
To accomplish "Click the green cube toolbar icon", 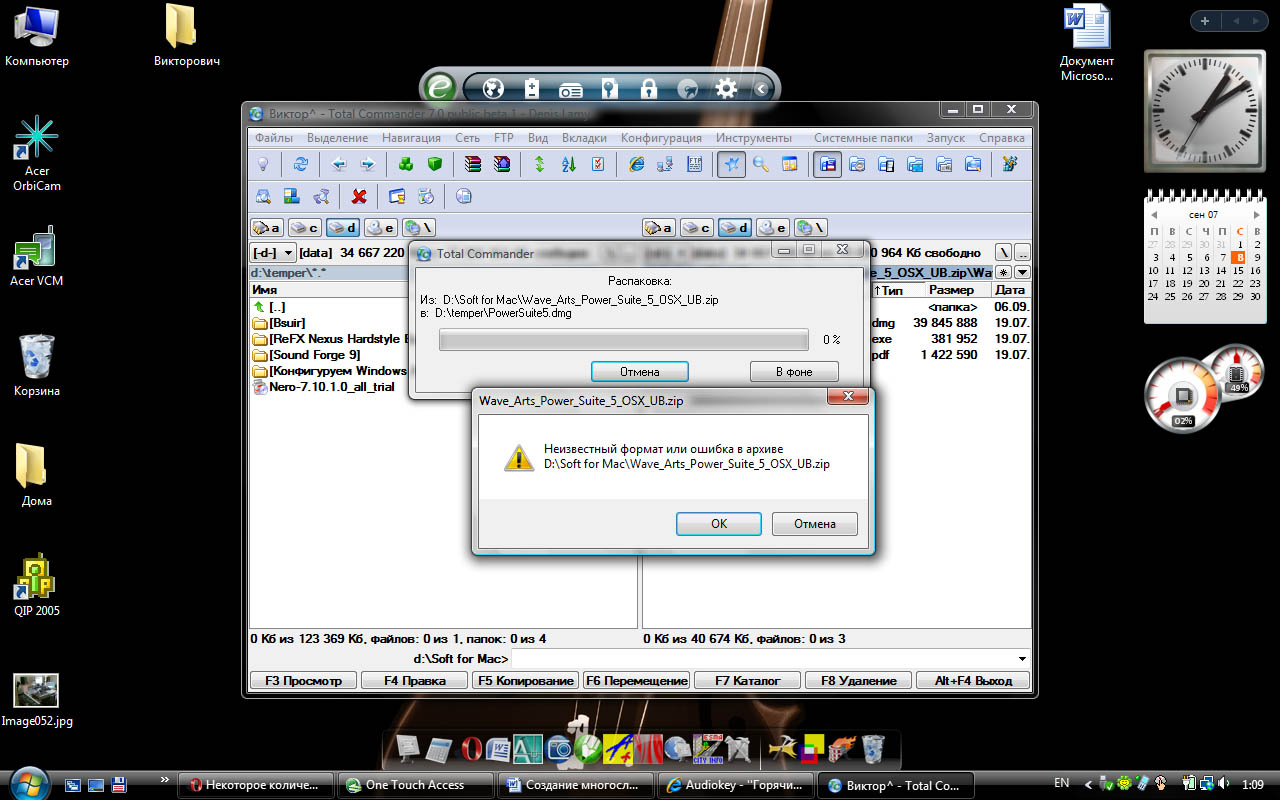I will tap(434, 165).
